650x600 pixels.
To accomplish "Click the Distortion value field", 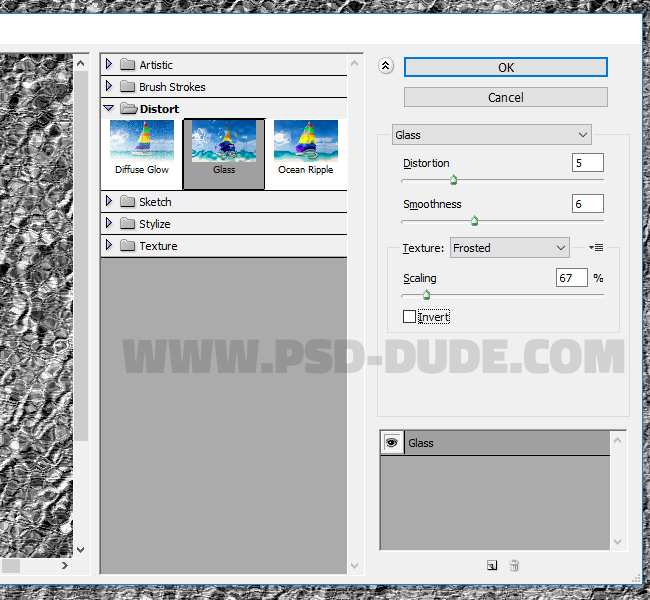I will click(587, 163).
